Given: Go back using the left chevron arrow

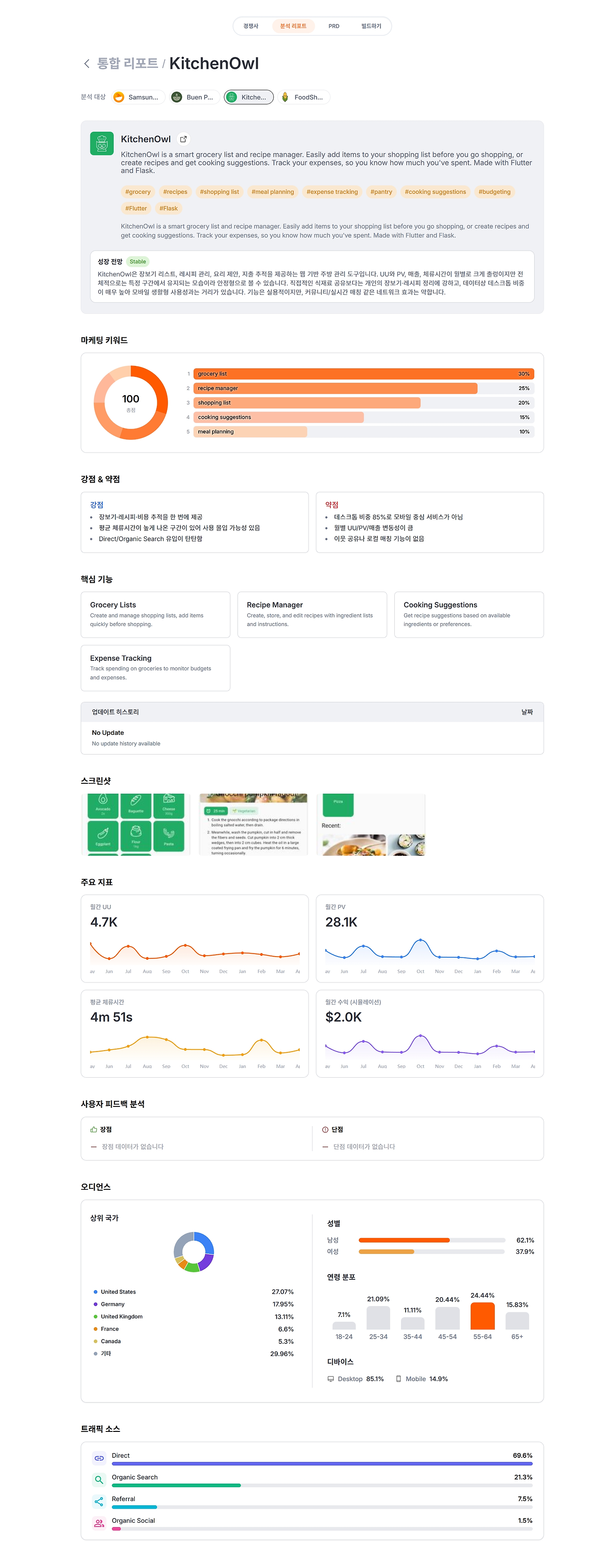Looking at the screenshot, I should click(x=87, y=63).
